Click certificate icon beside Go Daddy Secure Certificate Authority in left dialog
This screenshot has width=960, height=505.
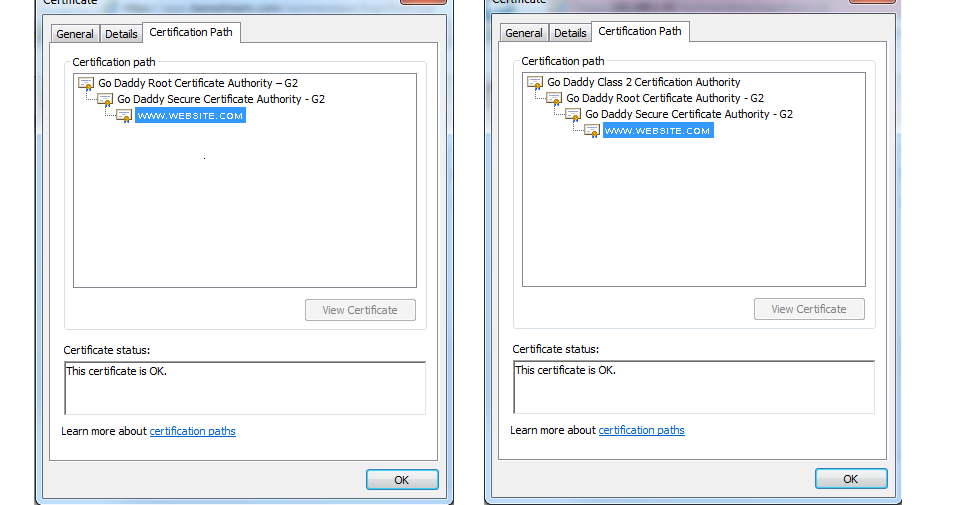pyautogui.click(x=105, y=99)
